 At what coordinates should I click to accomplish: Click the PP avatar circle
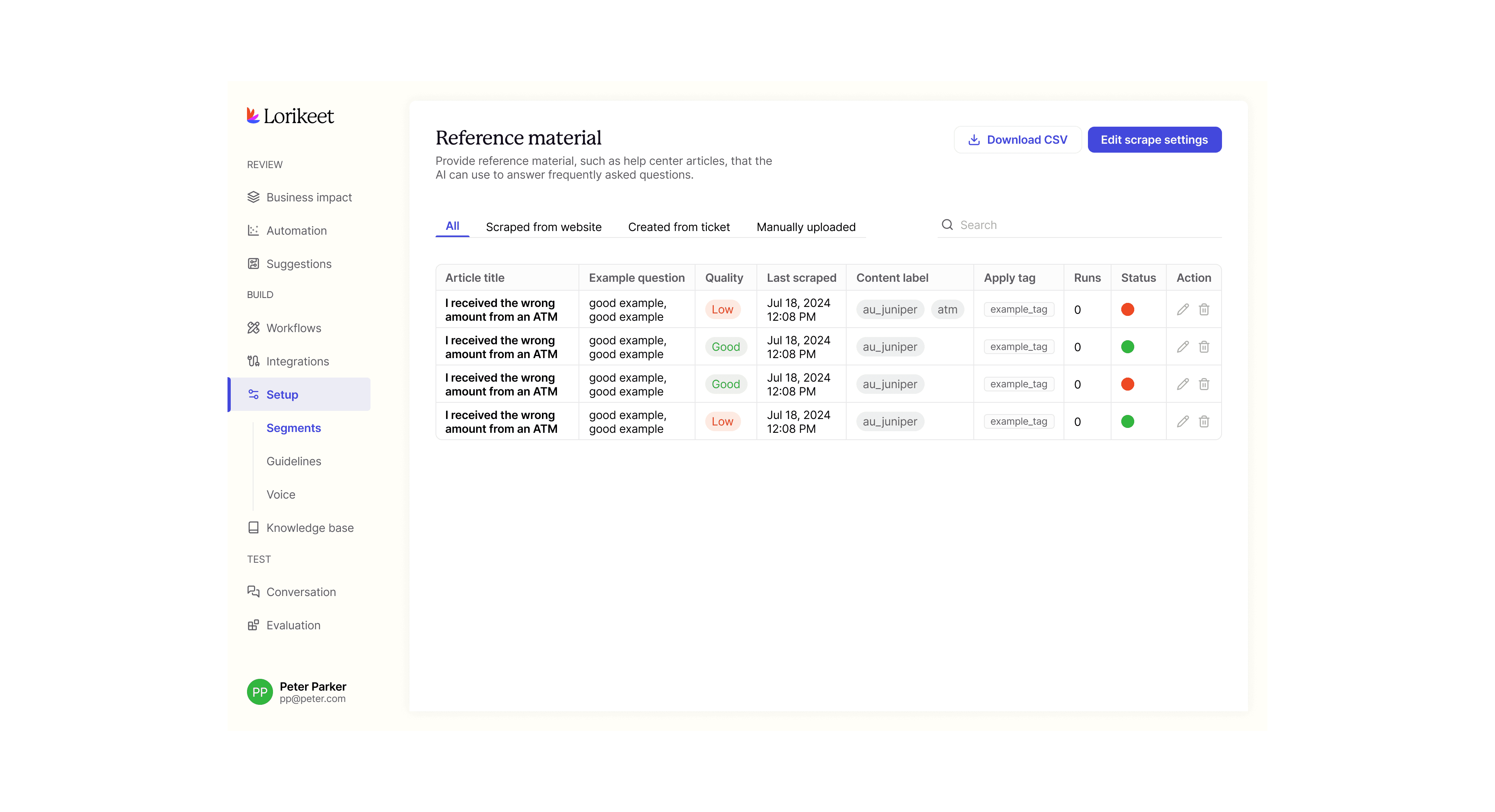point(260,692)
